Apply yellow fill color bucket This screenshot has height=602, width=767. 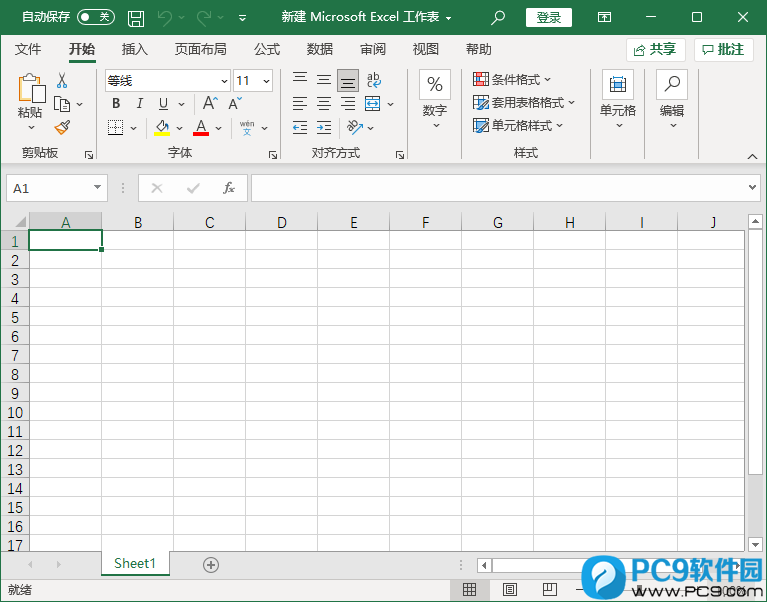(x=162, y=128)
